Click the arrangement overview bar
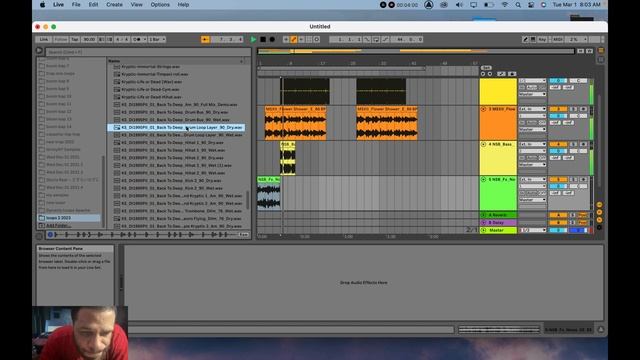640x360 pixels. click(416, 51)
